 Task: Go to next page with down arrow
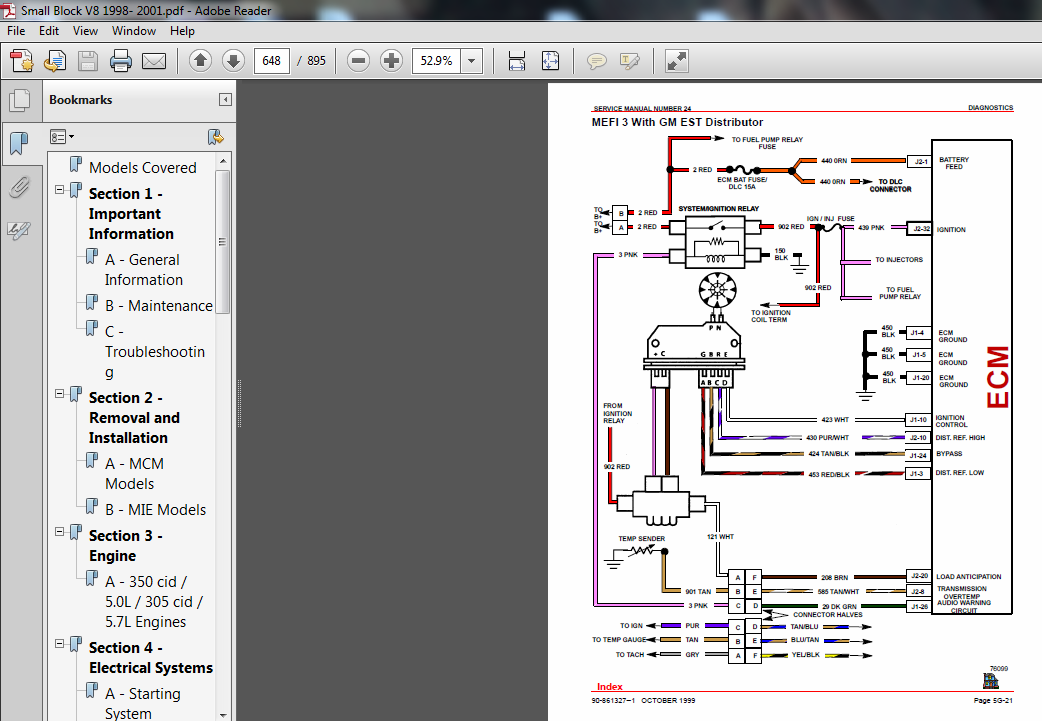coord(232,61)
